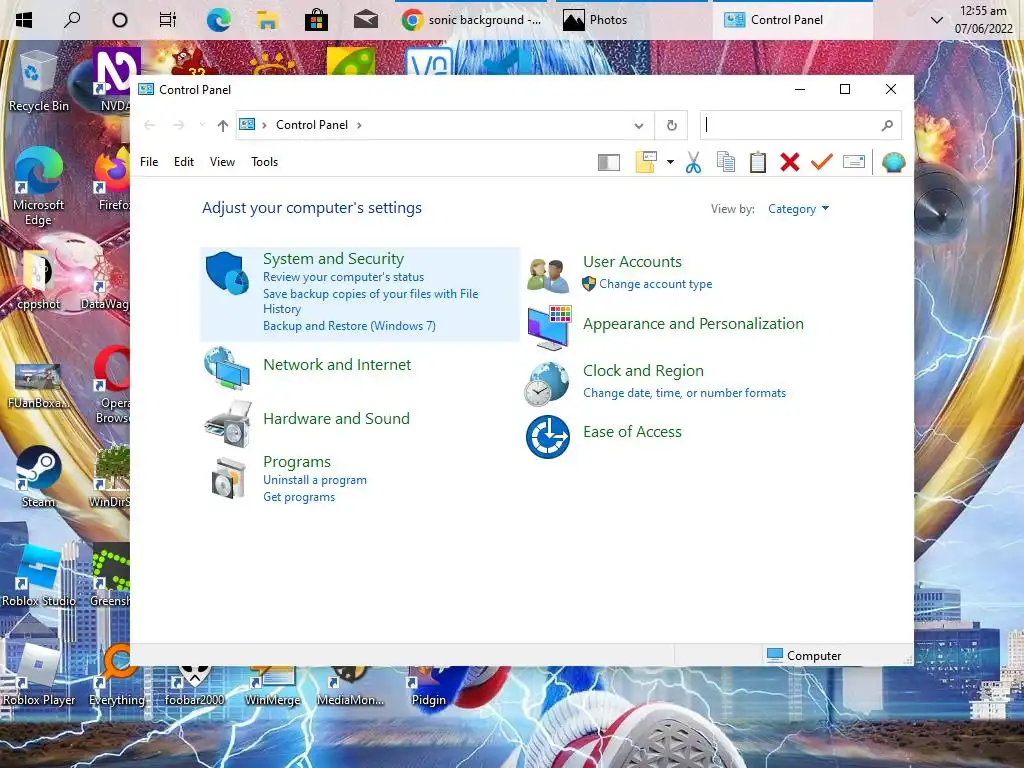Open User Accounts category link

click(632, 262)
